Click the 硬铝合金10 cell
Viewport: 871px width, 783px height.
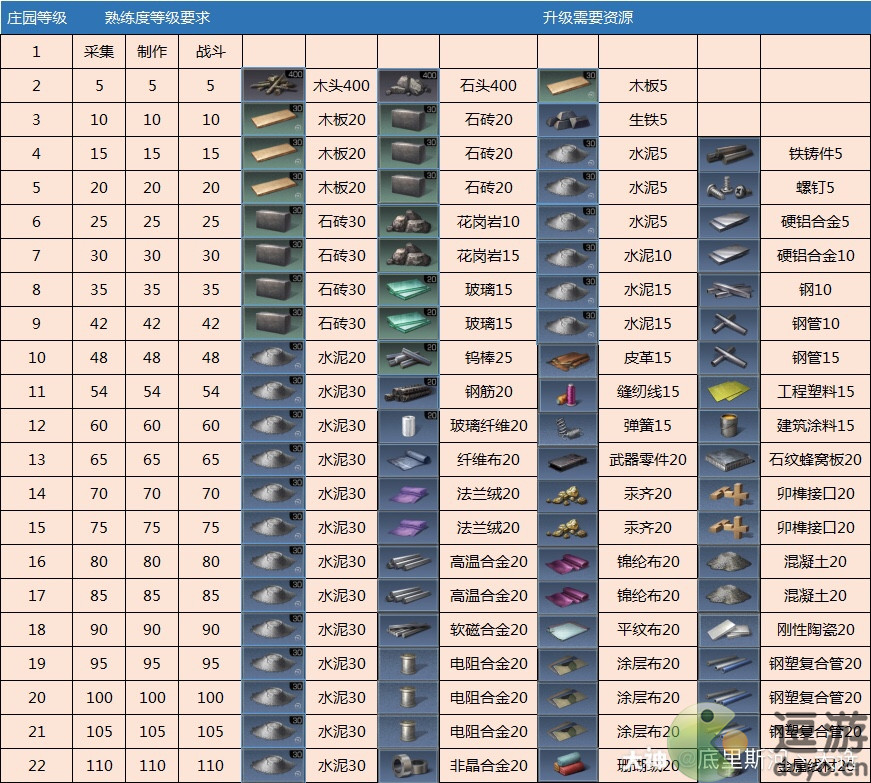tap(815, 255)
